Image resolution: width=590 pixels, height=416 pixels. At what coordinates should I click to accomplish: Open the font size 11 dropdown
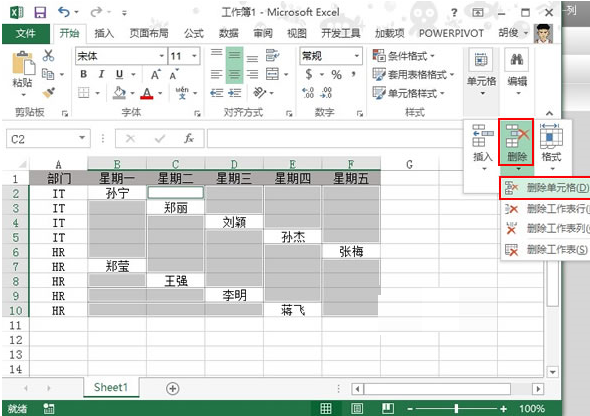pos(195,56)
